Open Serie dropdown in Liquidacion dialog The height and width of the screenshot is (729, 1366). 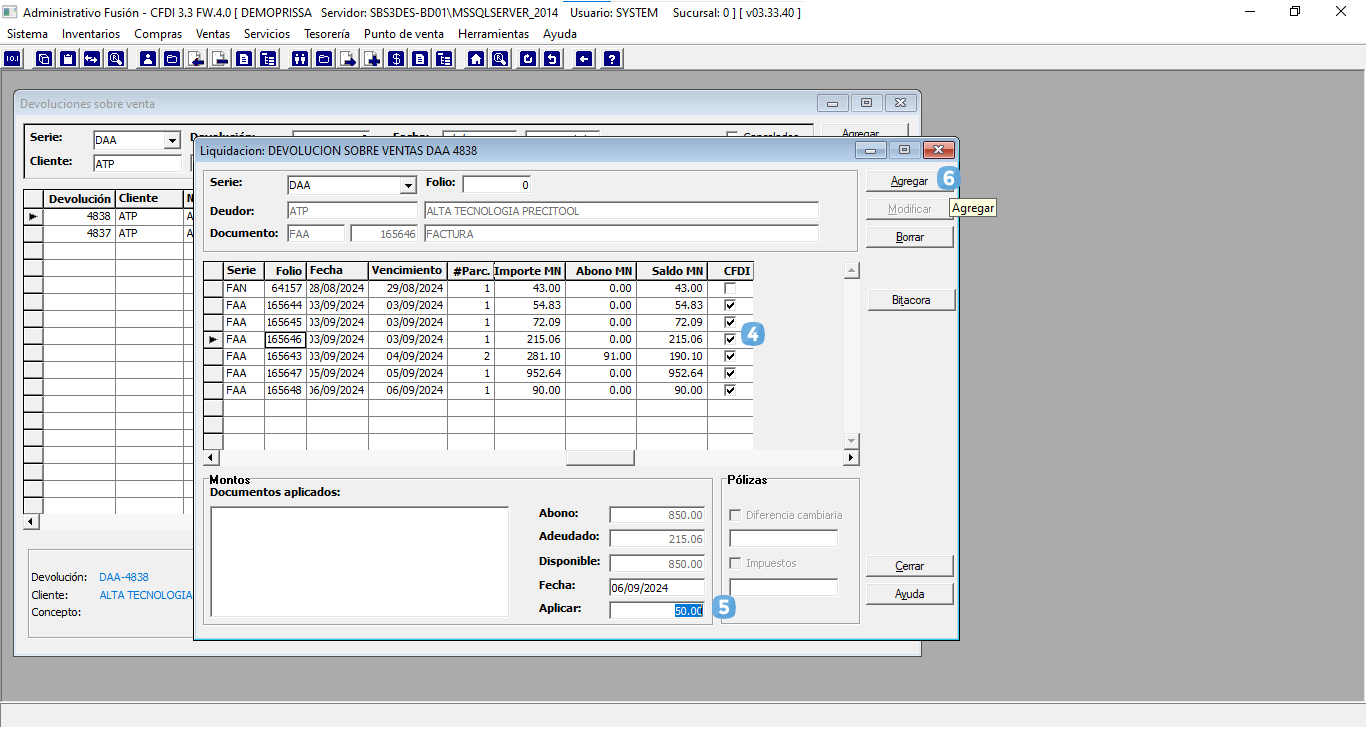tap(407, 186)
